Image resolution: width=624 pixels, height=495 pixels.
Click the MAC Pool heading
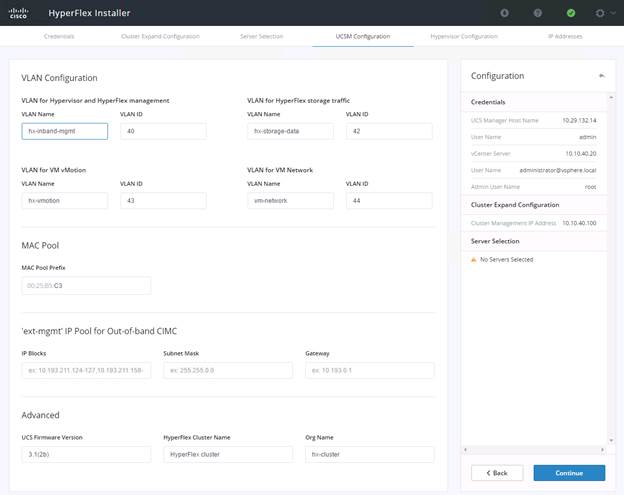click(x=40, y=246)
